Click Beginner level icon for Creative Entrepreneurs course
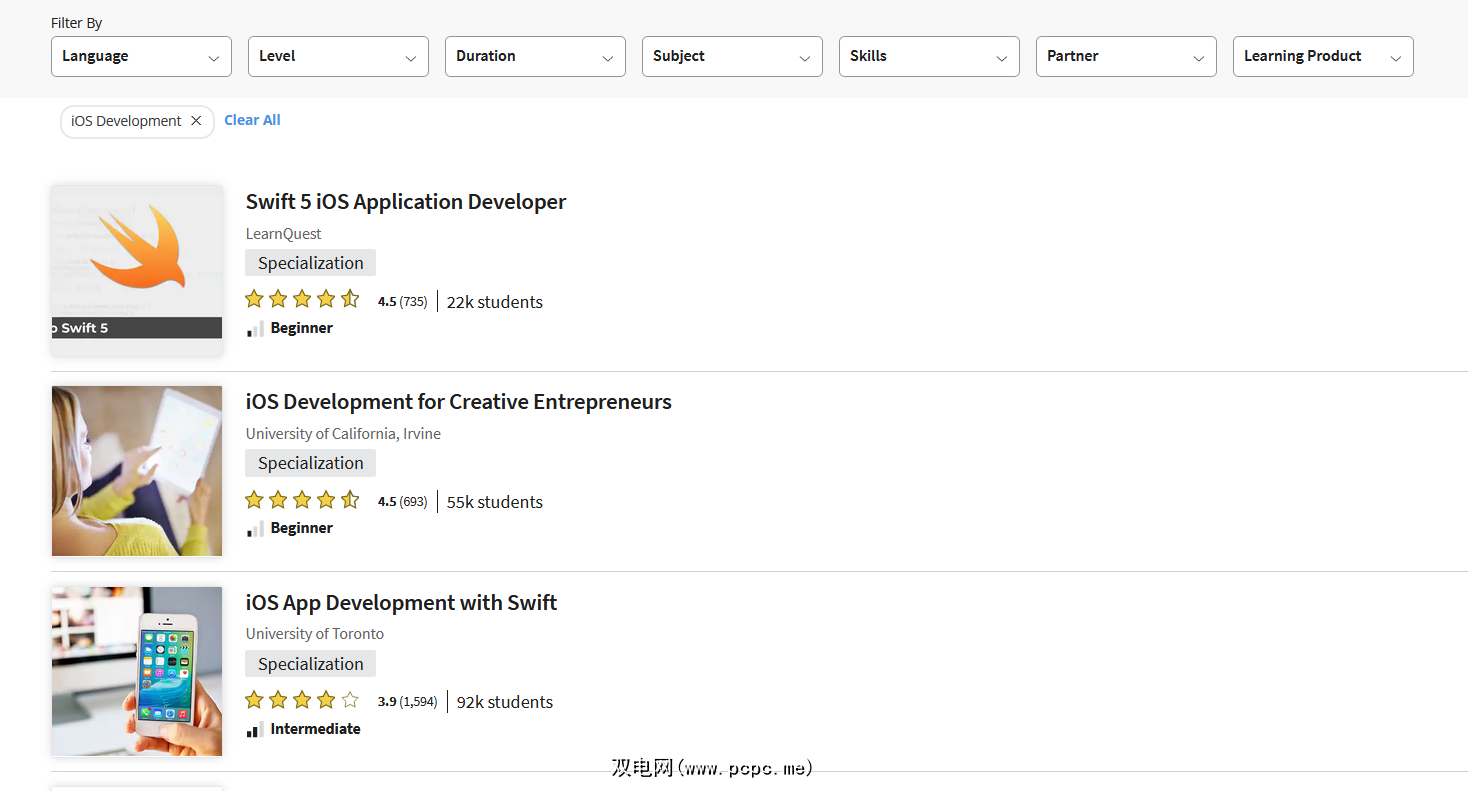The width and height of the screenshot is (1468, 791). (x=255, y=528)
